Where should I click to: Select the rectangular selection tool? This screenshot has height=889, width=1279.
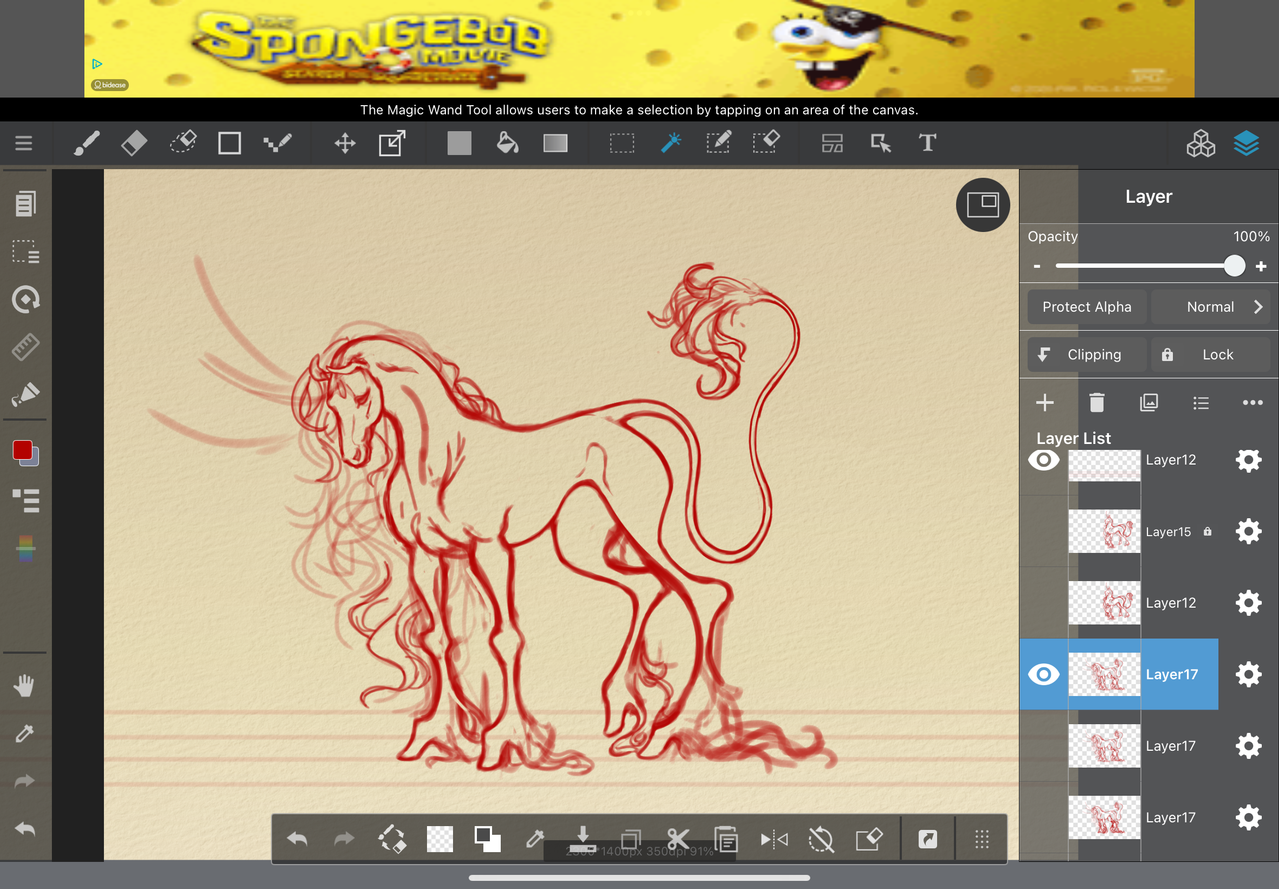click(x=622, y=144)
